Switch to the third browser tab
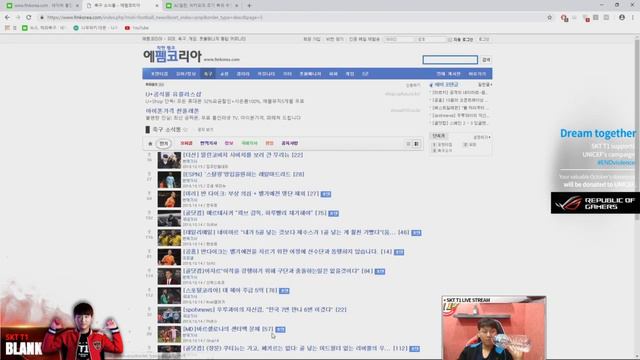Viewport: 640px width, 360px height. pos(202,6)
